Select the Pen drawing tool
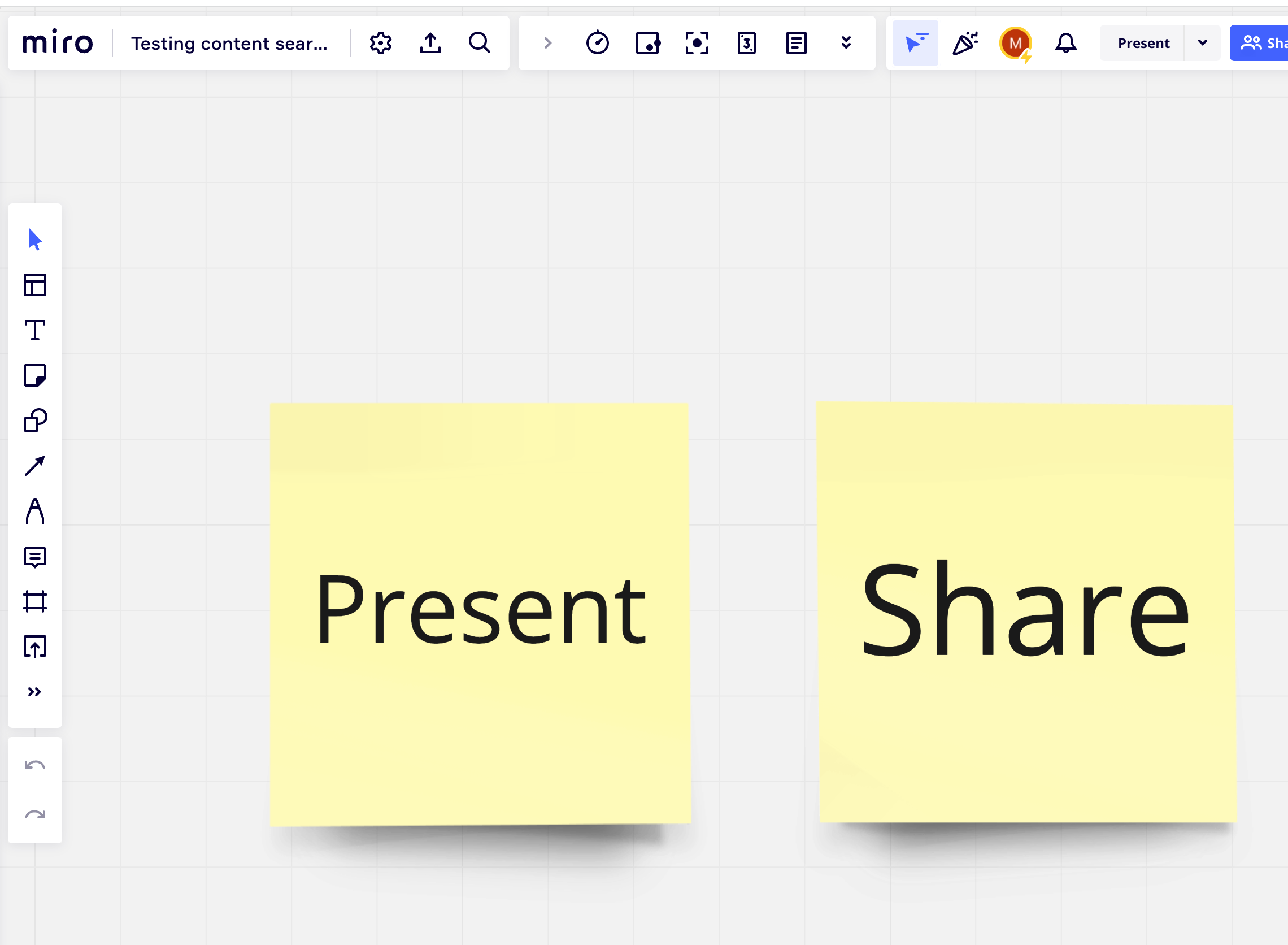This screenshot has height=945, width=1288. click(x=35, y=511)
